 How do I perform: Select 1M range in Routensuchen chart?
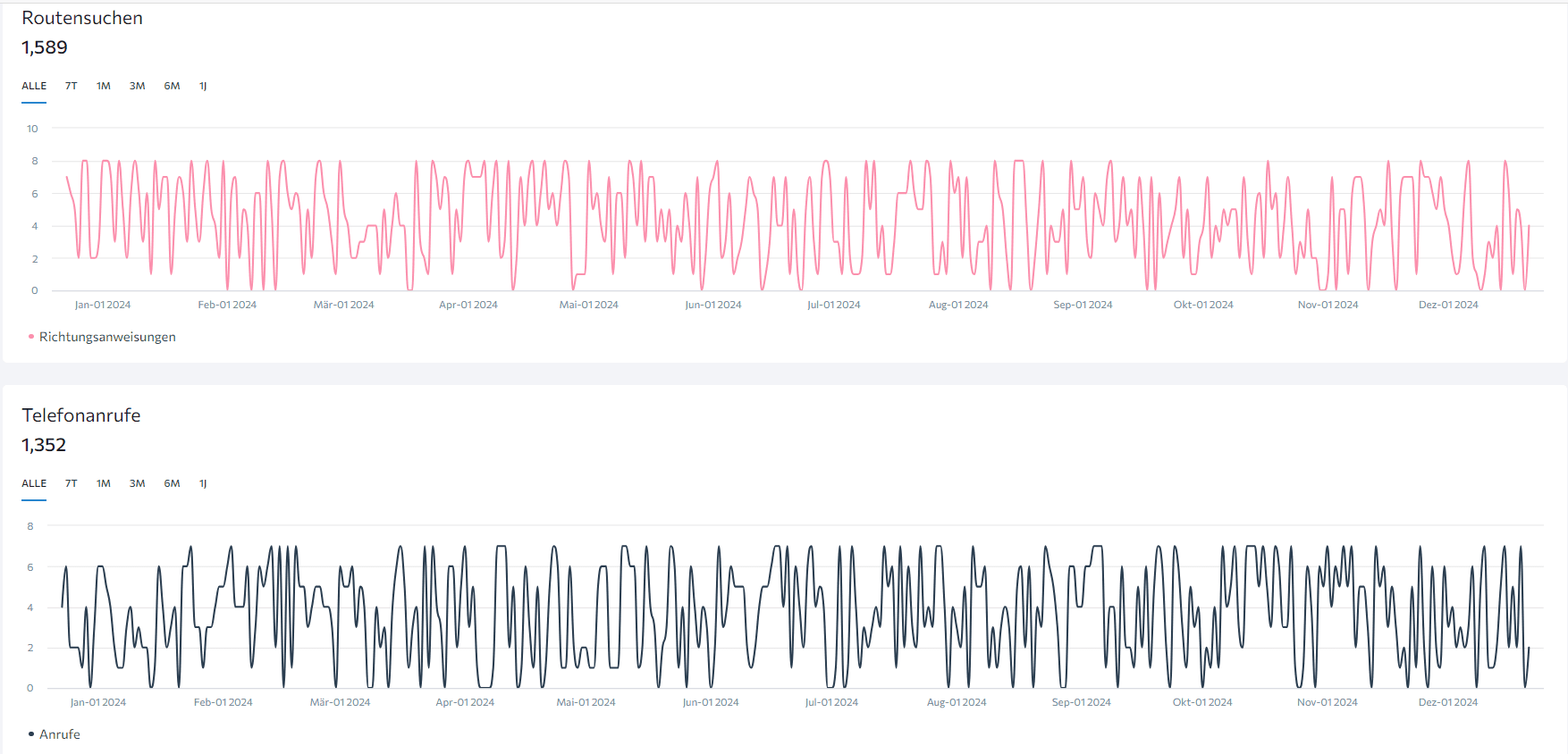[104, 86]
